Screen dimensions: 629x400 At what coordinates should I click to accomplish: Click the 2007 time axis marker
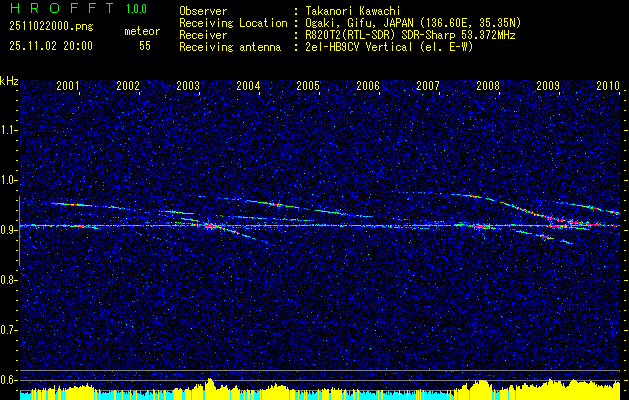tap(428, 85)
